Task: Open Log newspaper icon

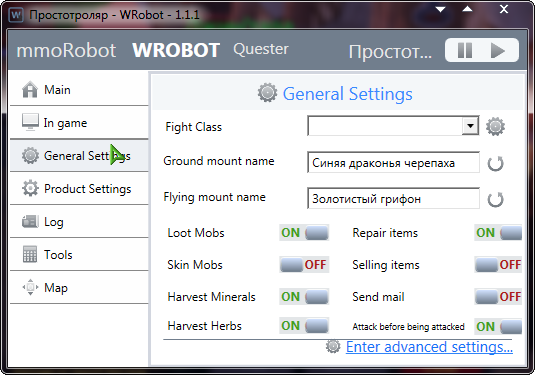Action: click(30, 221)
